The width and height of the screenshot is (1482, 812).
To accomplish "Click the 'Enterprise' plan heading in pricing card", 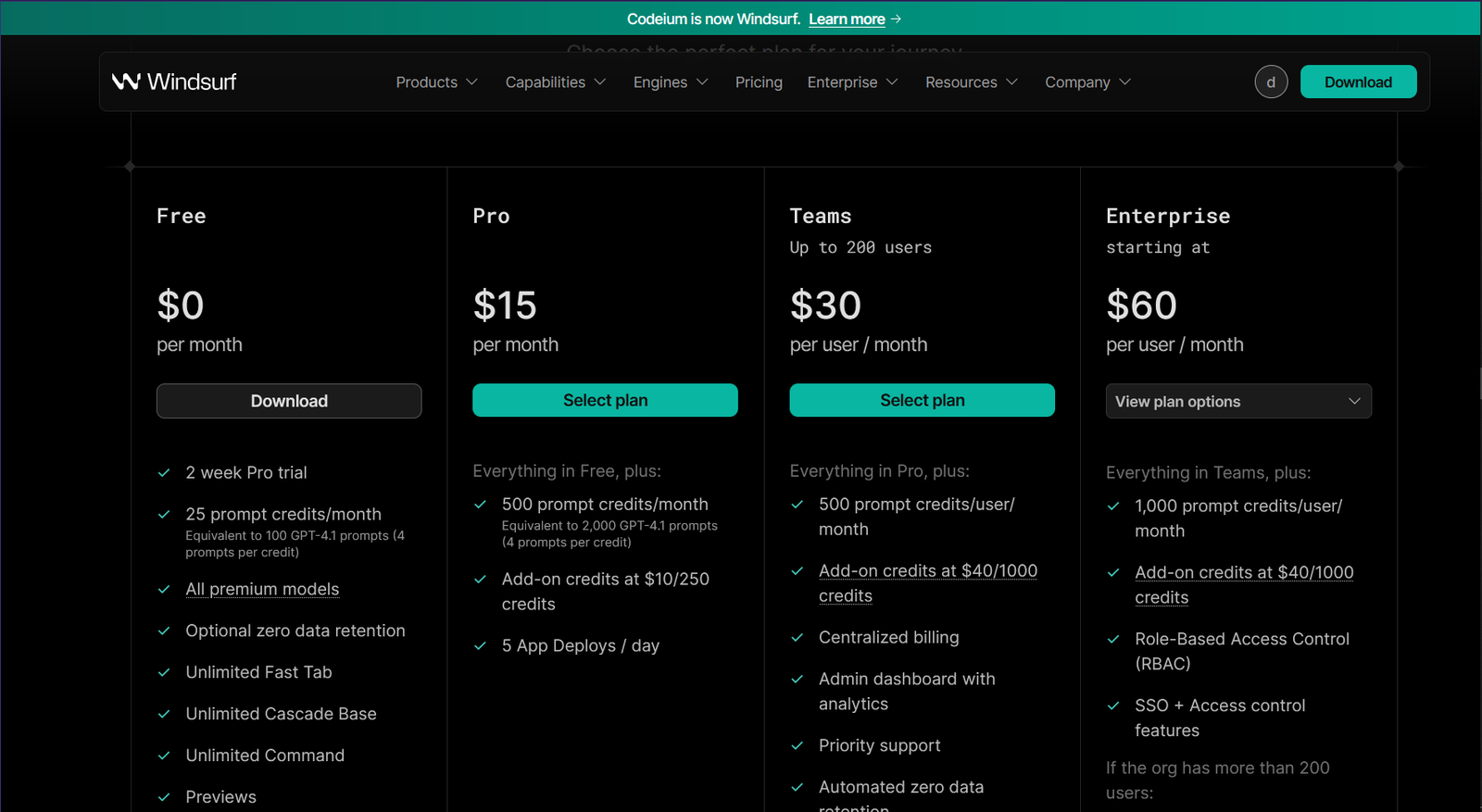I will coord(1168,216).
